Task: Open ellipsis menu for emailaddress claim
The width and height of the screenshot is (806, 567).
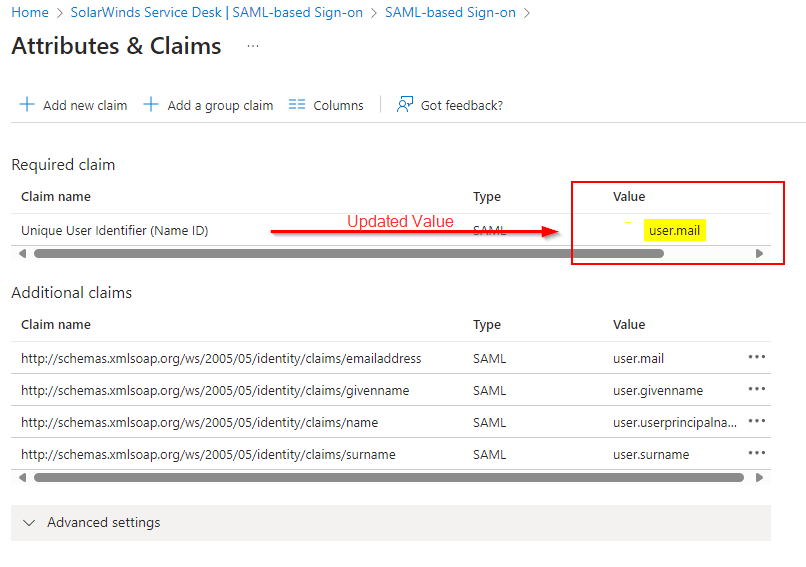Action: tap(757, 357)
